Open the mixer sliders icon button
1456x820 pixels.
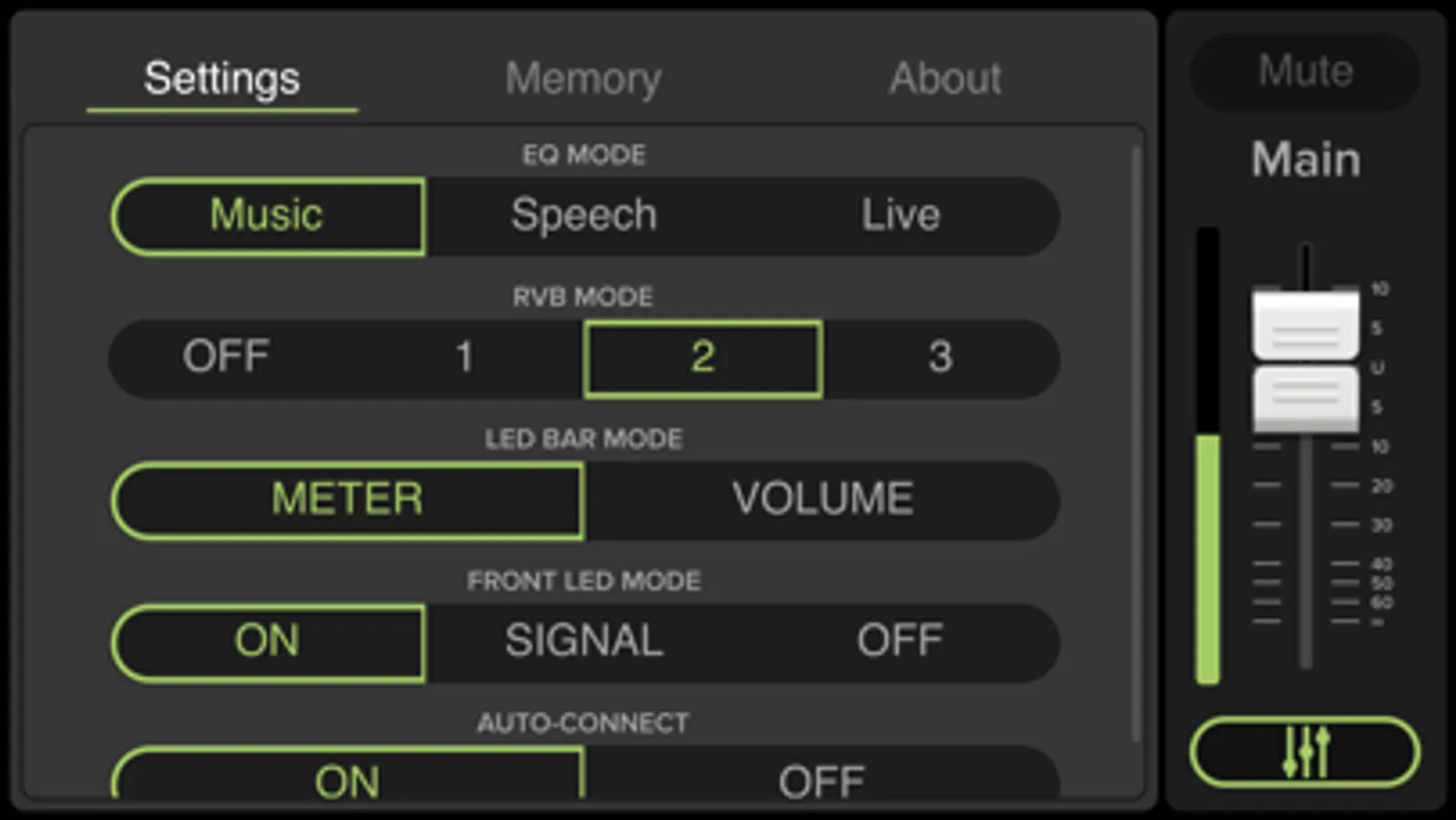[1304, 752]
